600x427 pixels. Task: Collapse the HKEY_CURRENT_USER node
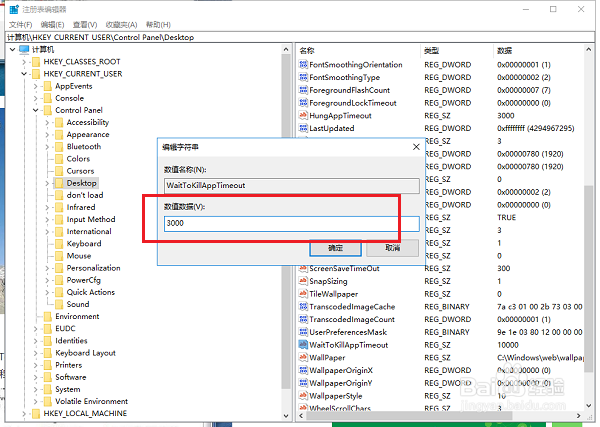click(24, 74)
